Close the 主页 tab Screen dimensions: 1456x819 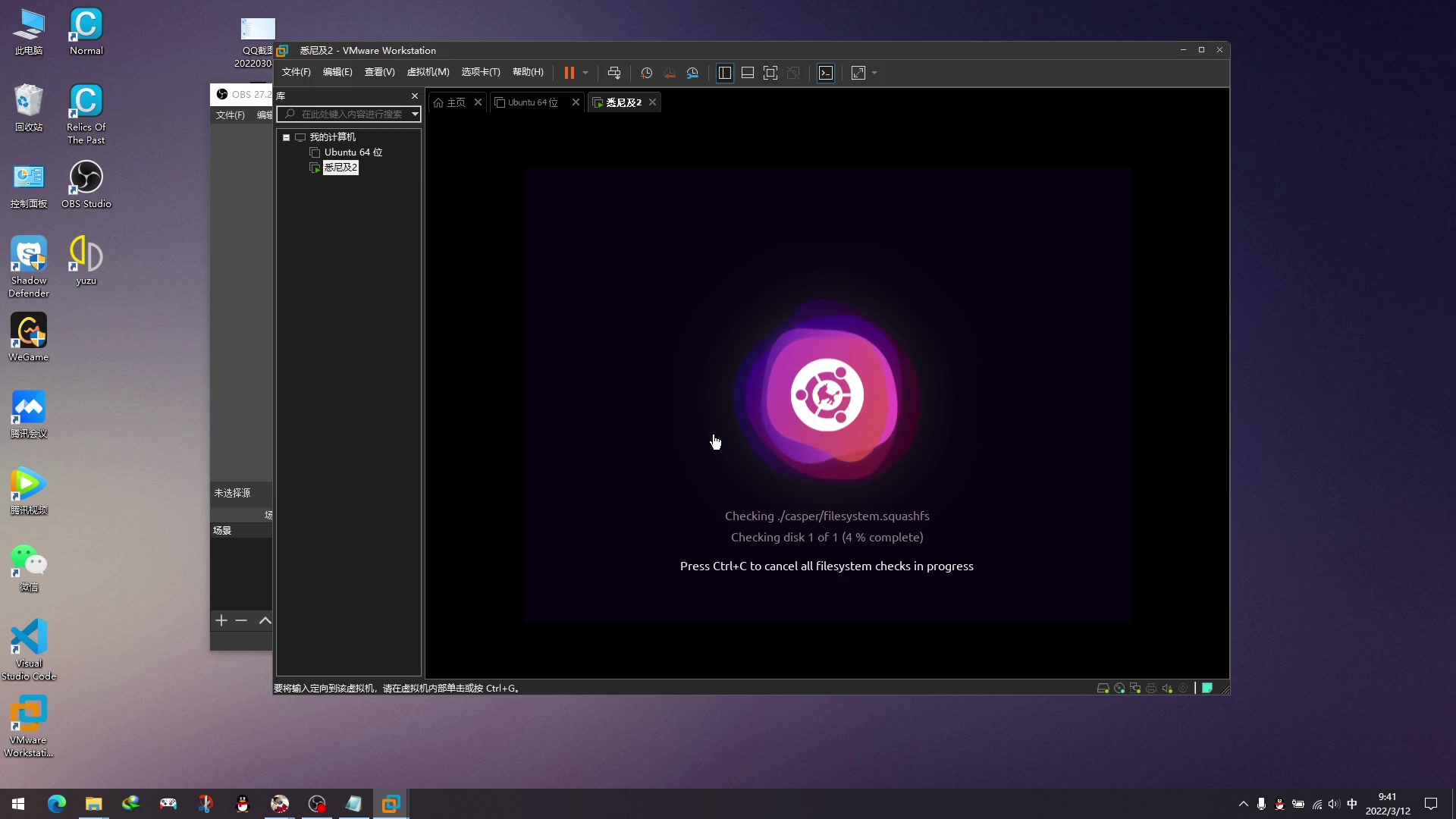(x=478, y=102)
